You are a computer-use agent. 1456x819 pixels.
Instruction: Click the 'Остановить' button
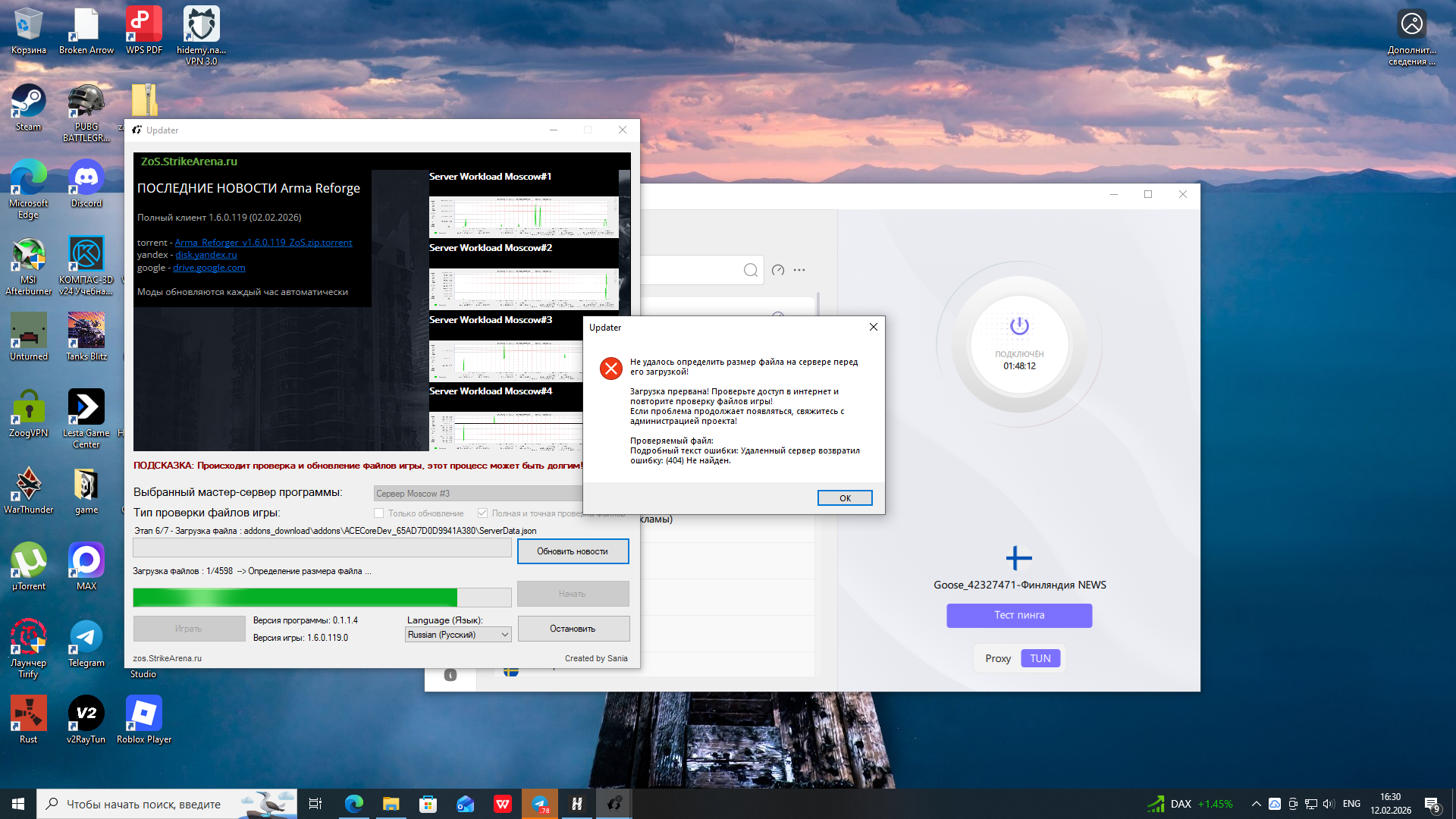pyautogui.click(x=573, y=629)
